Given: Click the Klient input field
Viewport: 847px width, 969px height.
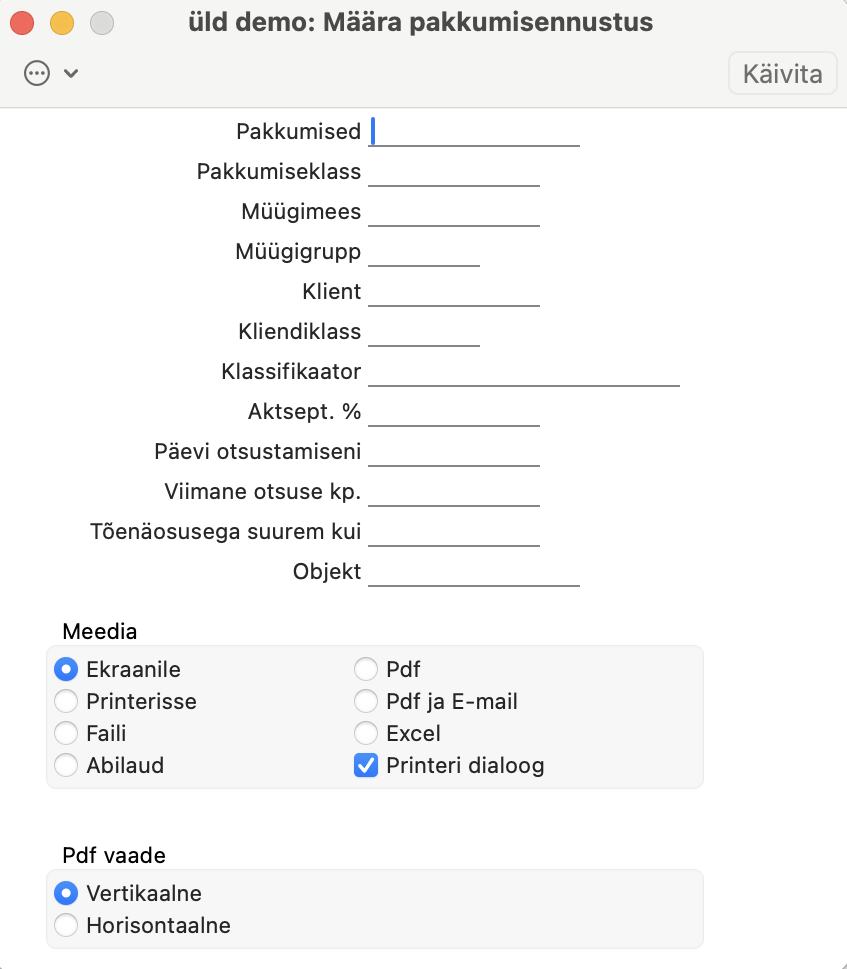Looking at the screenshot, I should click(x=454, y=292).
